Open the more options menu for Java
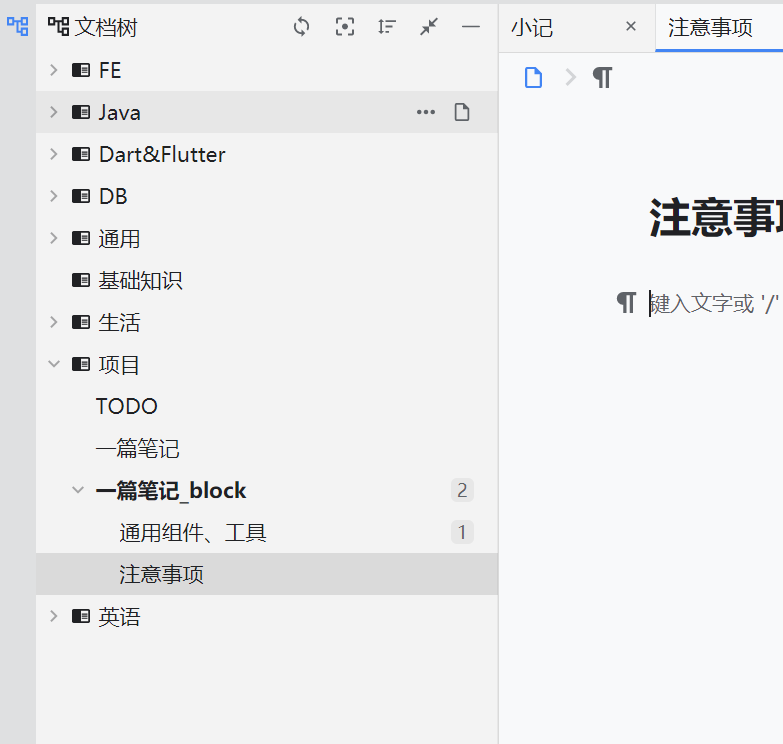The height and width of the screenshot is (744, 783). 426,112
